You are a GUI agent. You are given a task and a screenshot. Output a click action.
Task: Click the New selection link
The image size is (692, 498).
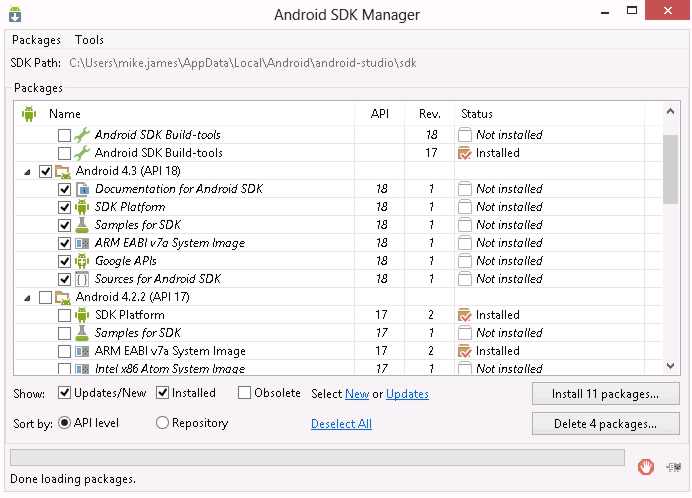click(357, 394)
